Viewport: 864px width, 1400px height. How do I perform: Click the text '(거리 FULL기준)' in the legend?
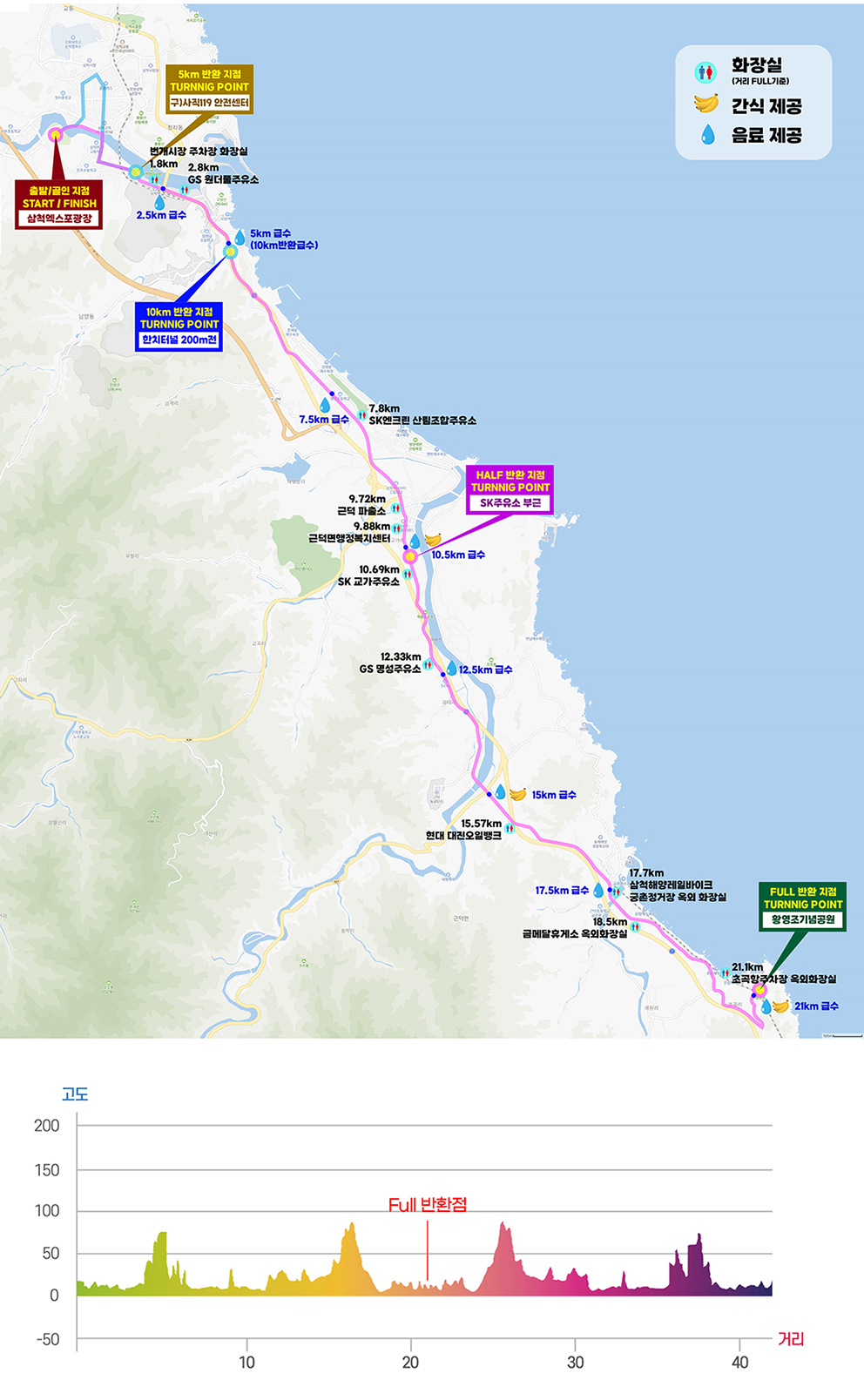760,81
